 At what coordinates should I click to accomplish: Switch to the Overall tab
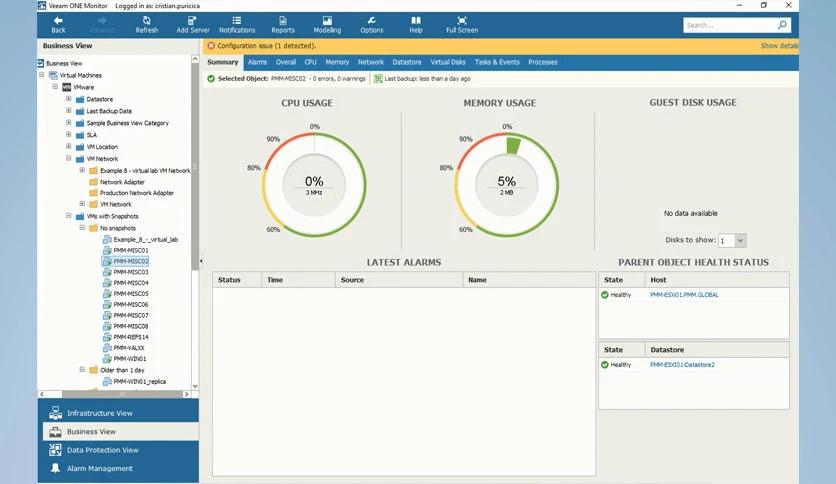tap(286, 62)
